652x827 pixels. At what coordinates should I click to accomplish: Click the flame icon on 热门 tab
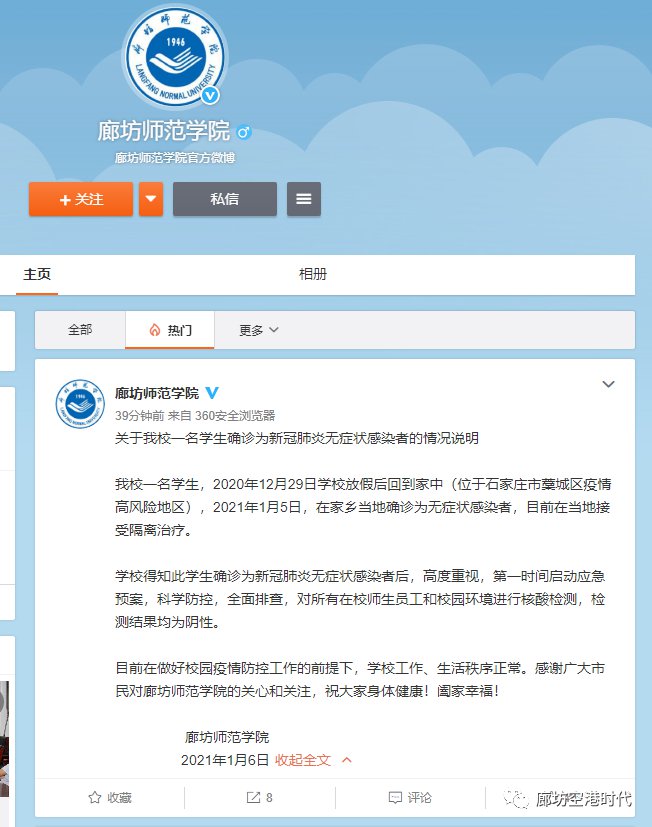[155, 330]
